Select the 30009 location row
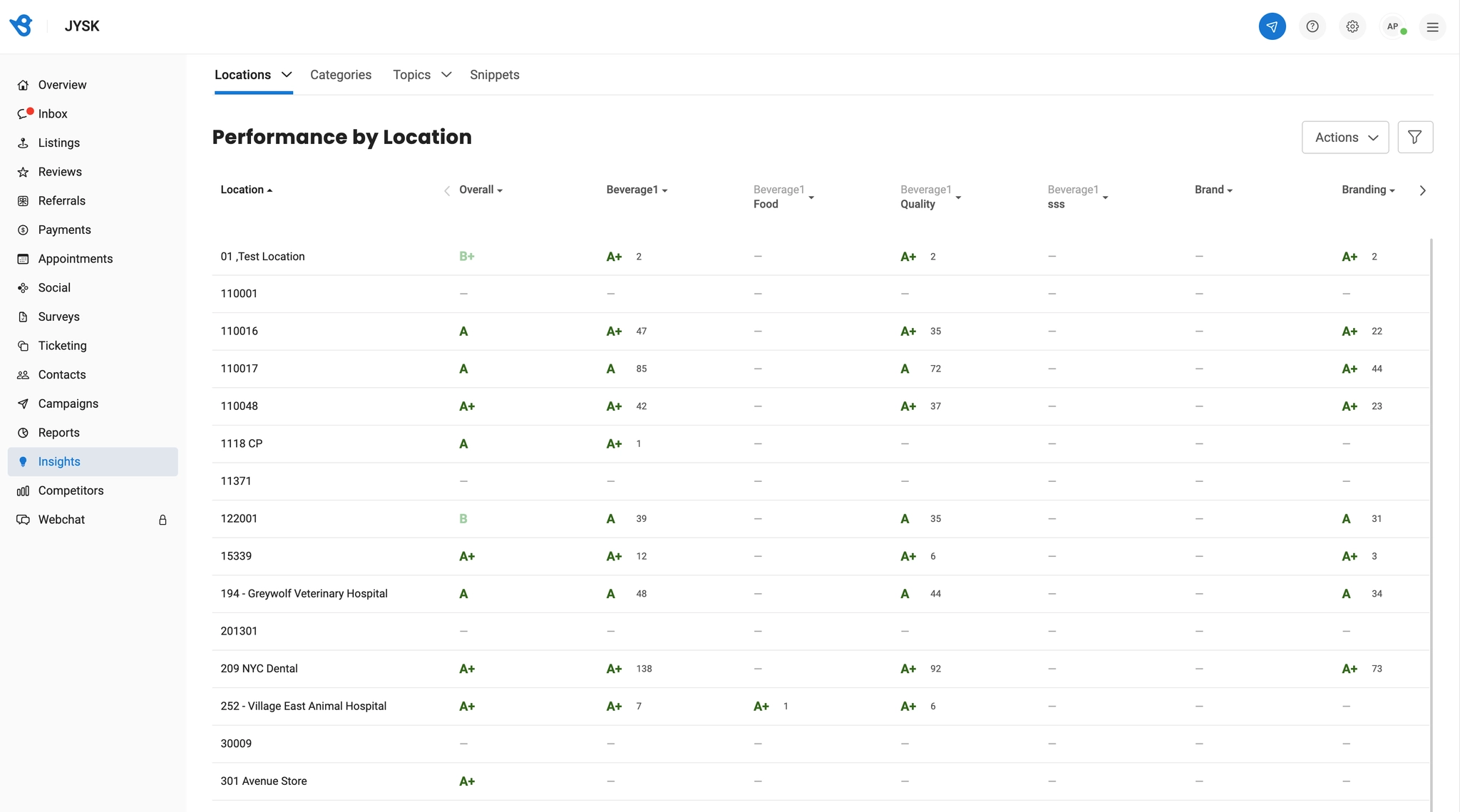This screenshot has height=812, width=1460. (821, 744)
